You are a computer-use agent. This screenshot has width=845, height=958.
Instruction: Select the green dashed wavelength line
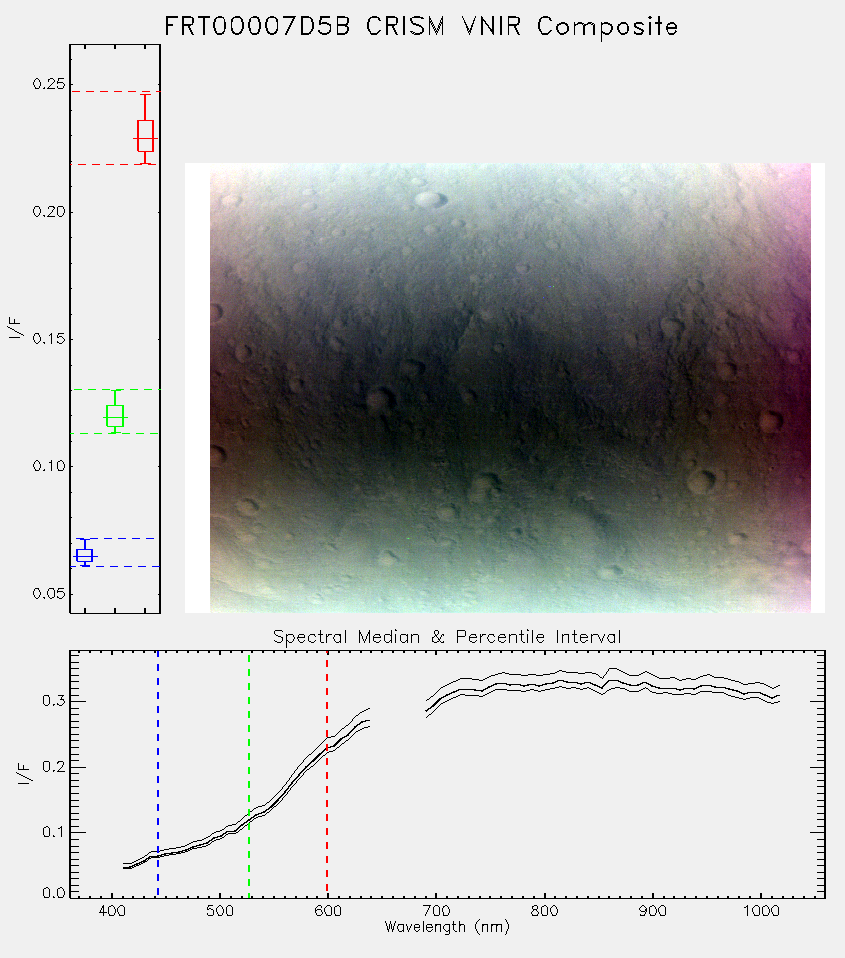(249, 773)
